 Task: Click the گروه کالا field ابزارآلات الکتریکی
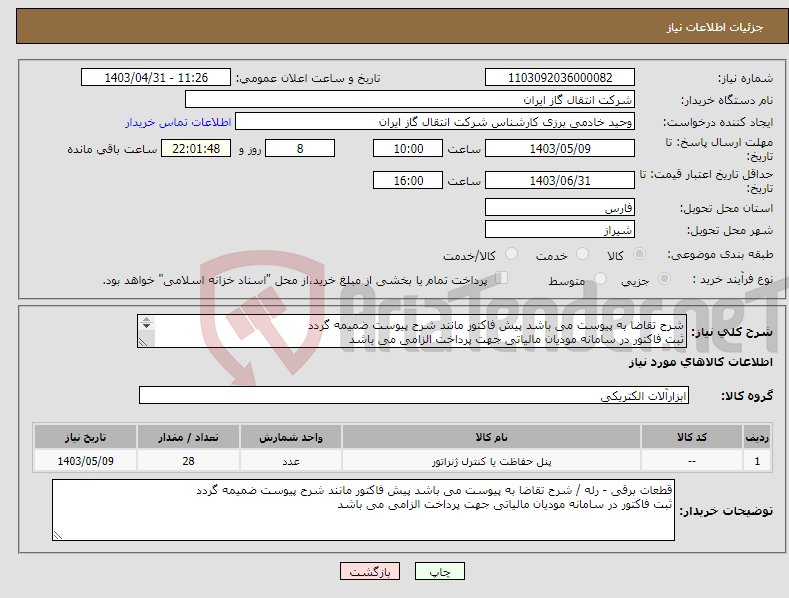point(414,395)
